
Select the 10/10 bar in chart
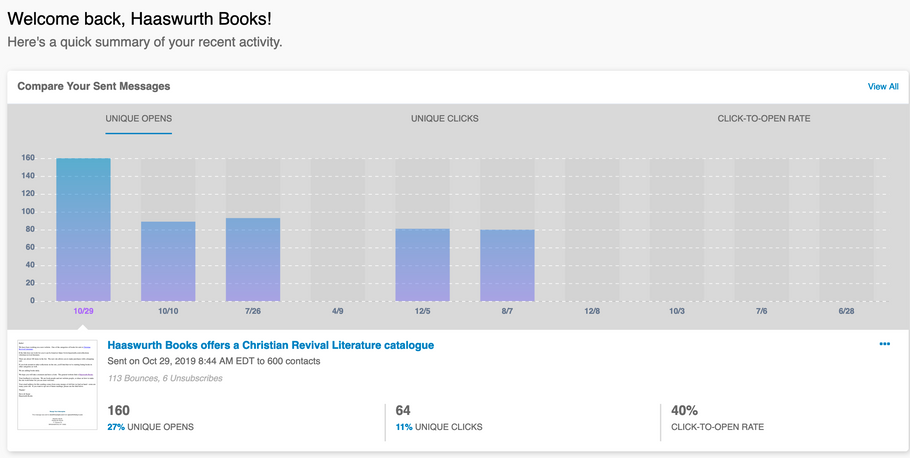pyautogui.click(x=168, y=260)
